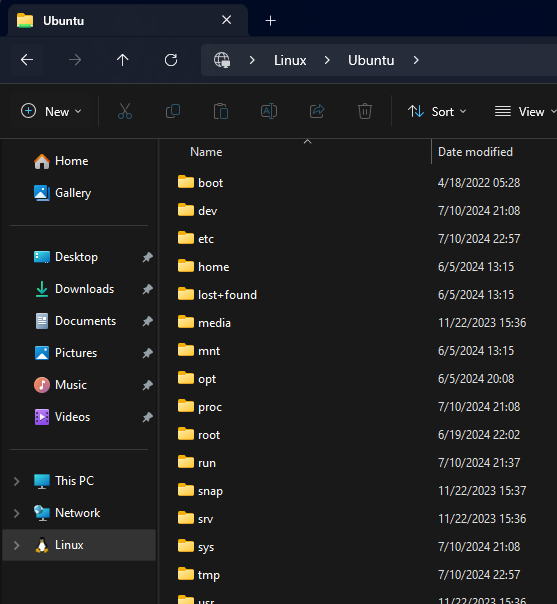Open Home in the navigation pane
This screenshot has width=557, height=604.
61,161
